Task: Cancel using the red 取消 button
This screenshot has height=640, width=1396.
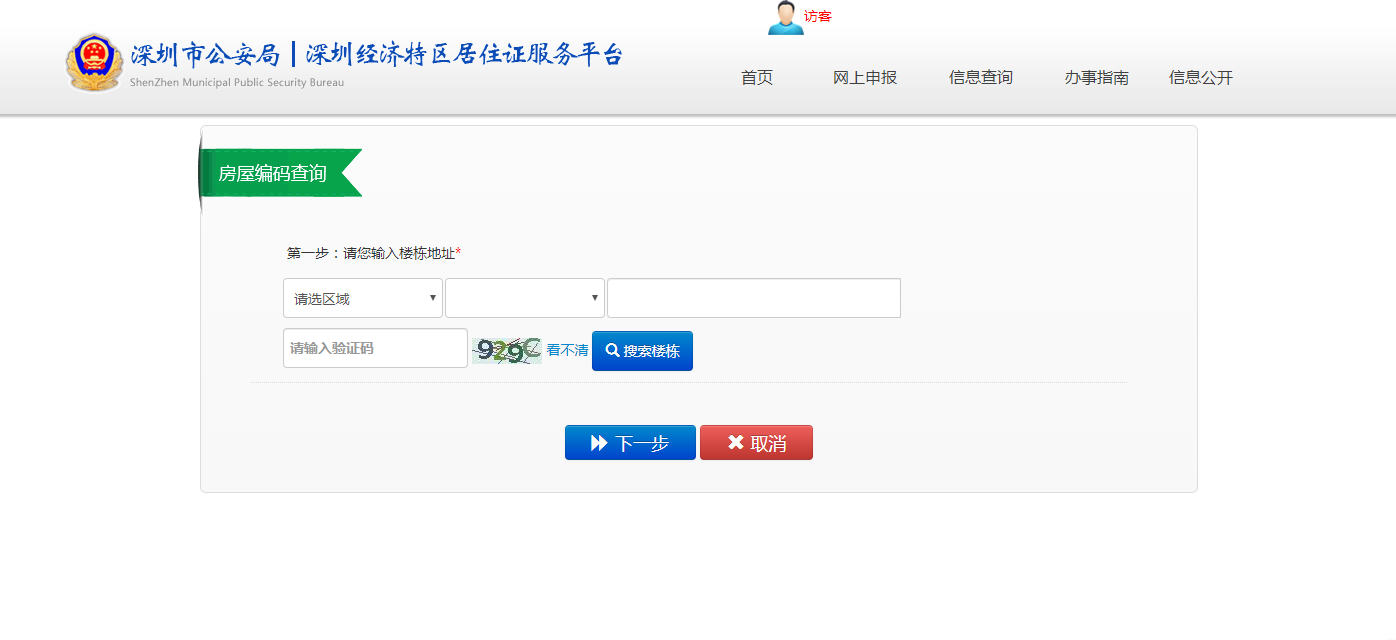Action: [756, 443]
